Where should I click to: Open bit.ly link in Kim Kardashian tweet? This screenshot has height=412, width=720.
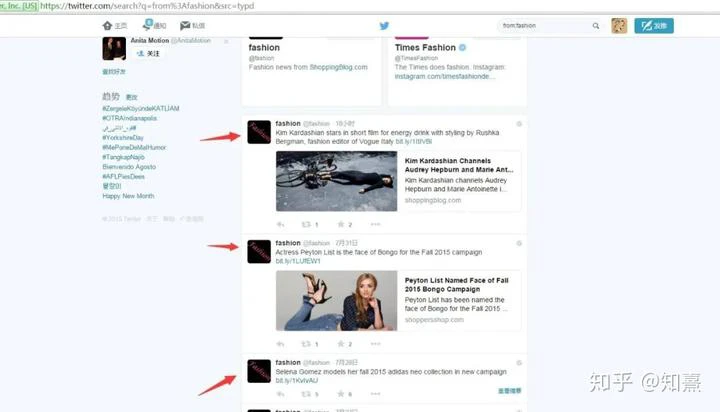coord(414,141)
